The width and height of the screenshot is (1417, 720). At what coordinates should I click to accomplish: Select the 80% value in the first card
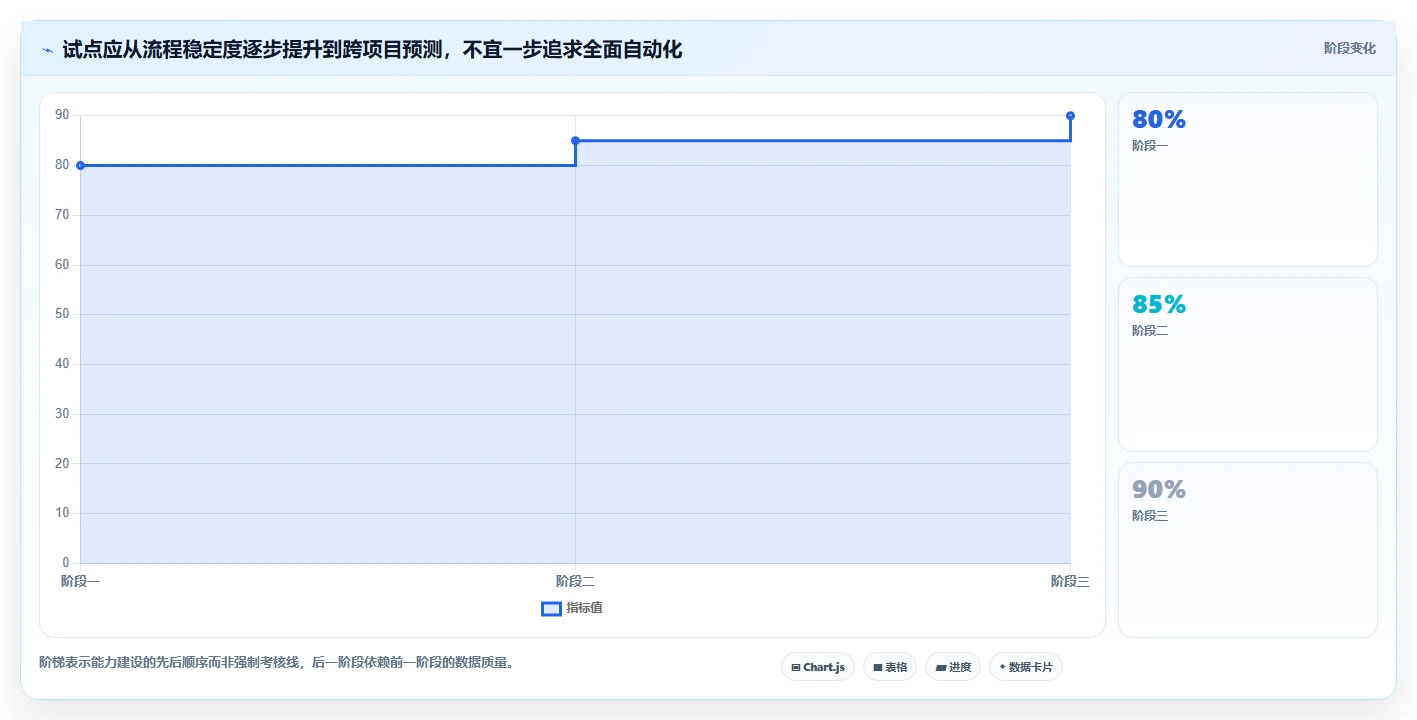point(1159,119)
